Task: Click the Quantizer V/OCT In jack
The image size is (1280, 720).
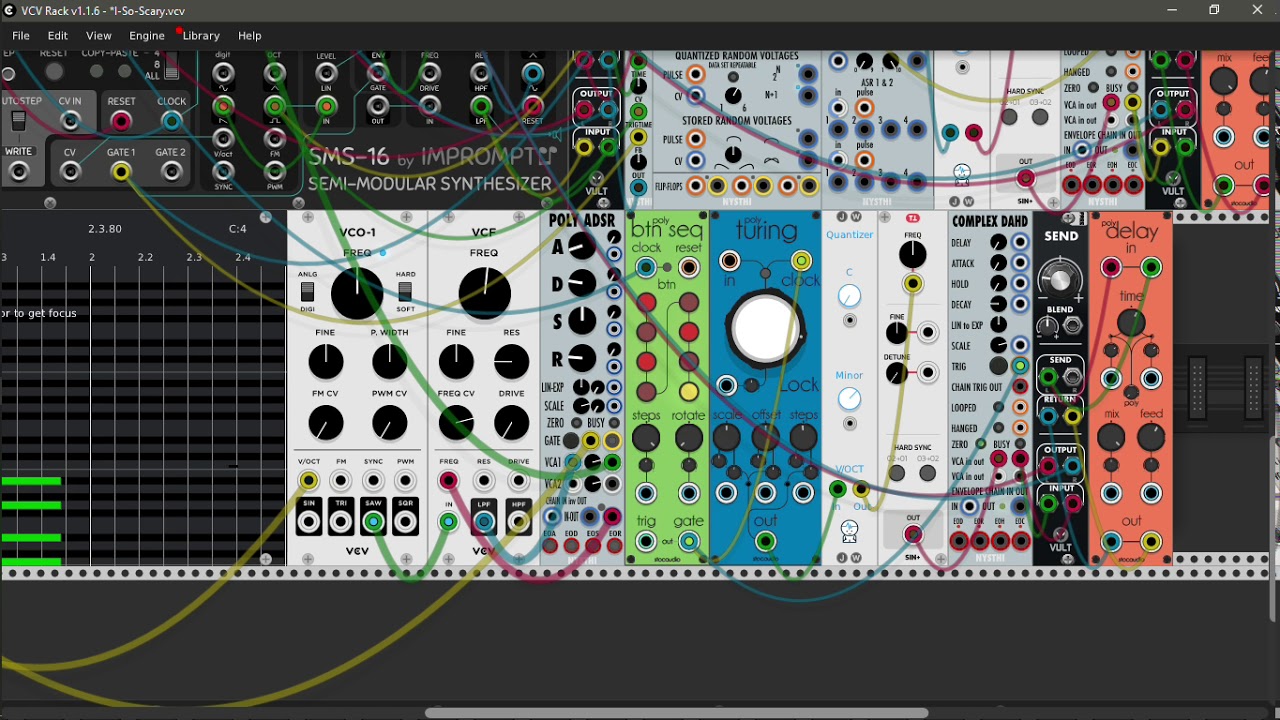Action: pos(838,489)
